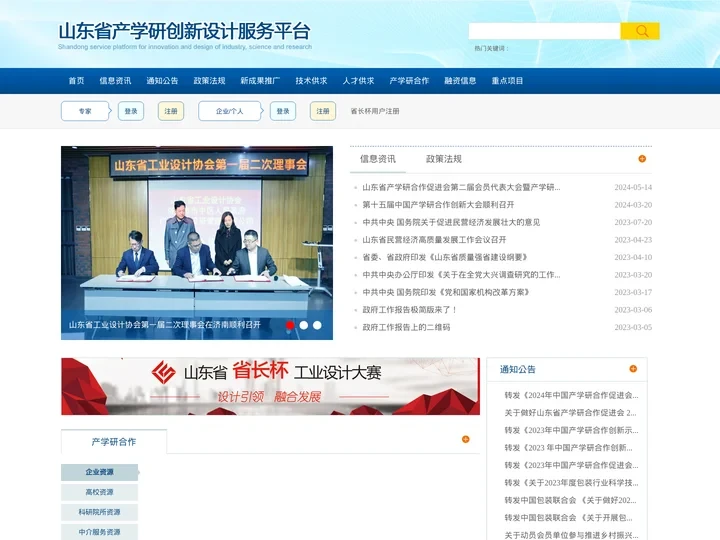Go to 首页 in navigation bar
720x540 pixels.
click(76, 81)
